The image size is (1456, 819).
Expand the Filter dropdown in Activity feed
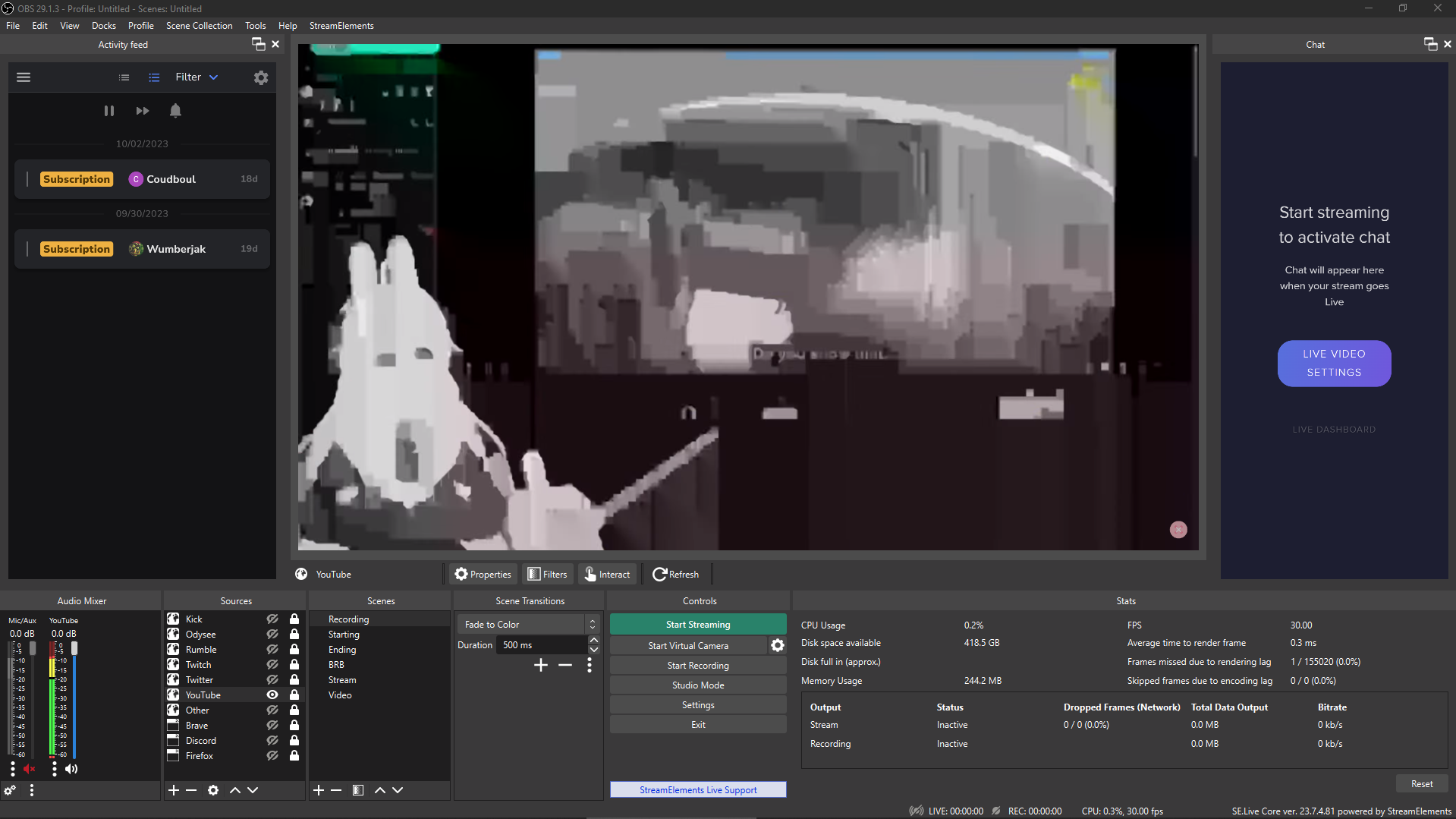197,77
